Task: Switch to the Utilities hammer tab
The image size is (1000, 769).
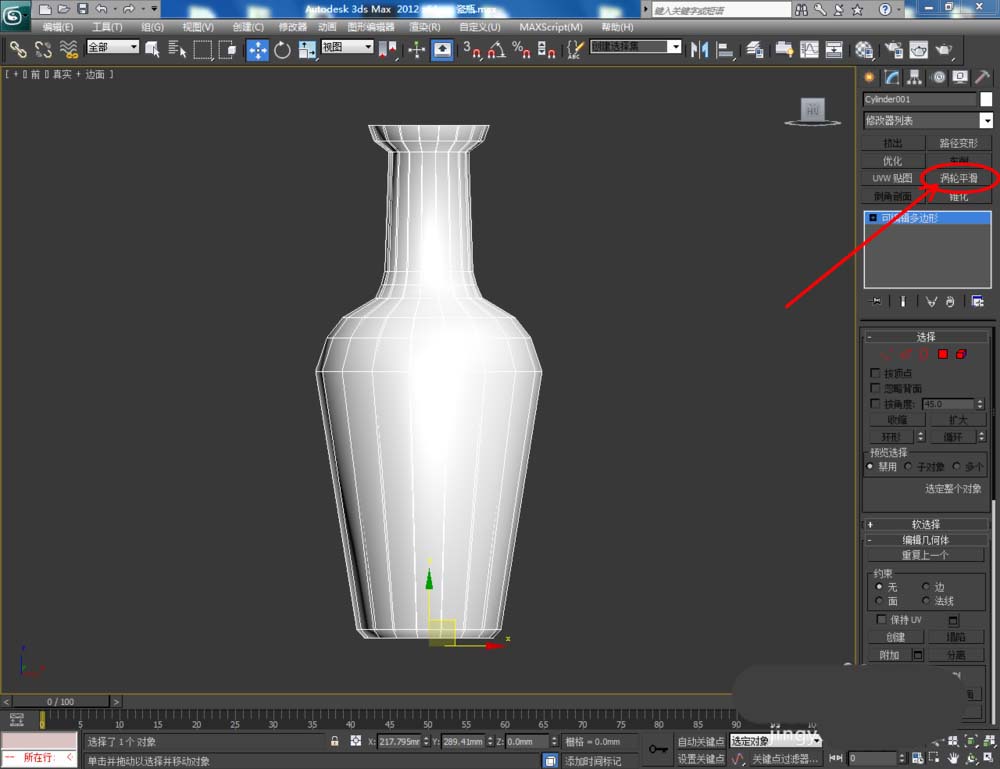Action: click(x=982, y=77)
